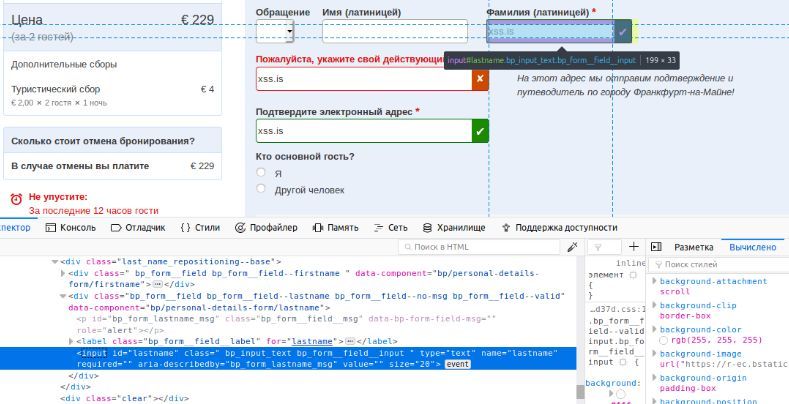Click the color swatch under background rule
This screenshot has width=789, height=404.
click(620, 394)
